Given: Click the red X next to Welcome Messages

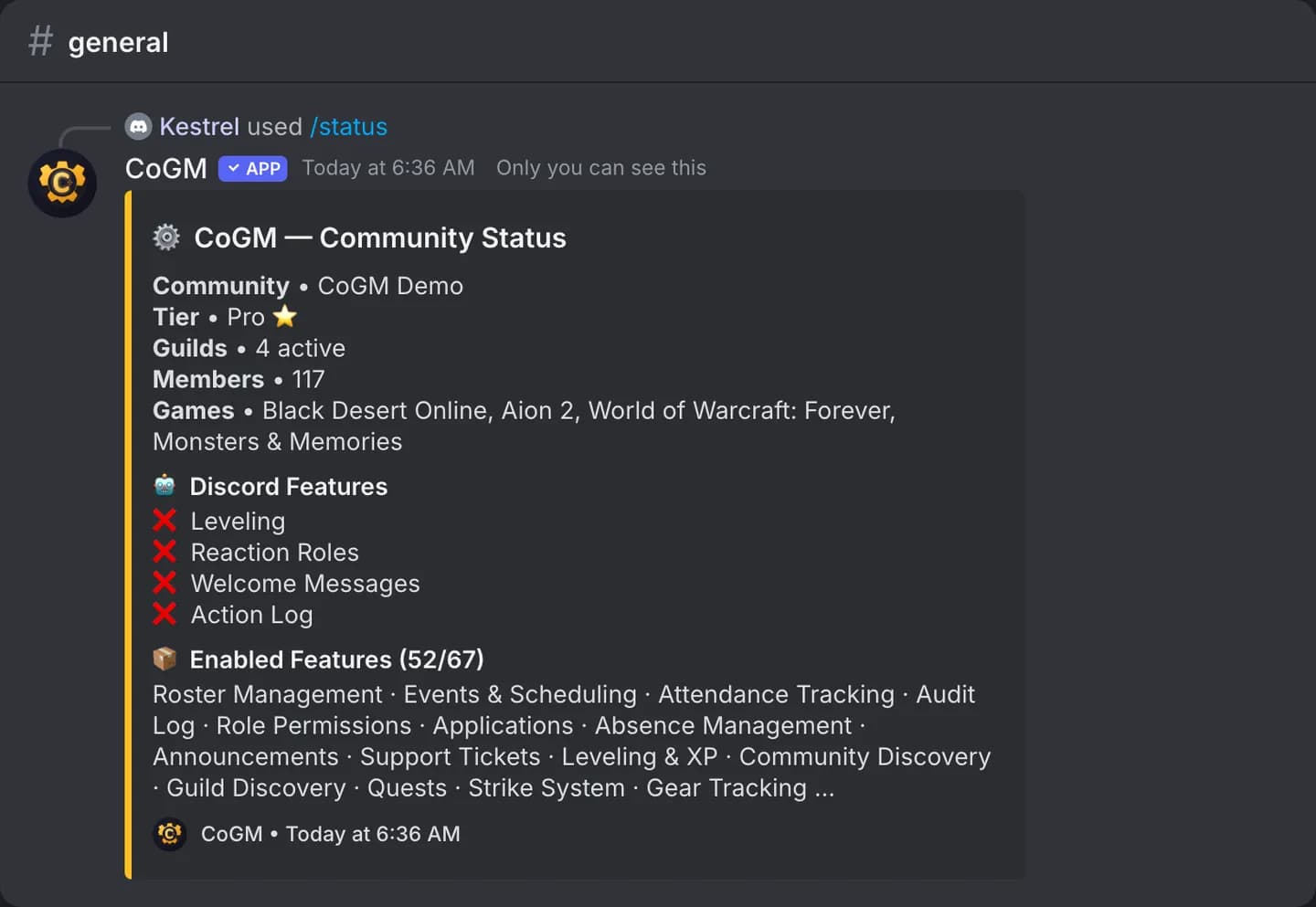Looking at the screenshot, I should 164,583.
